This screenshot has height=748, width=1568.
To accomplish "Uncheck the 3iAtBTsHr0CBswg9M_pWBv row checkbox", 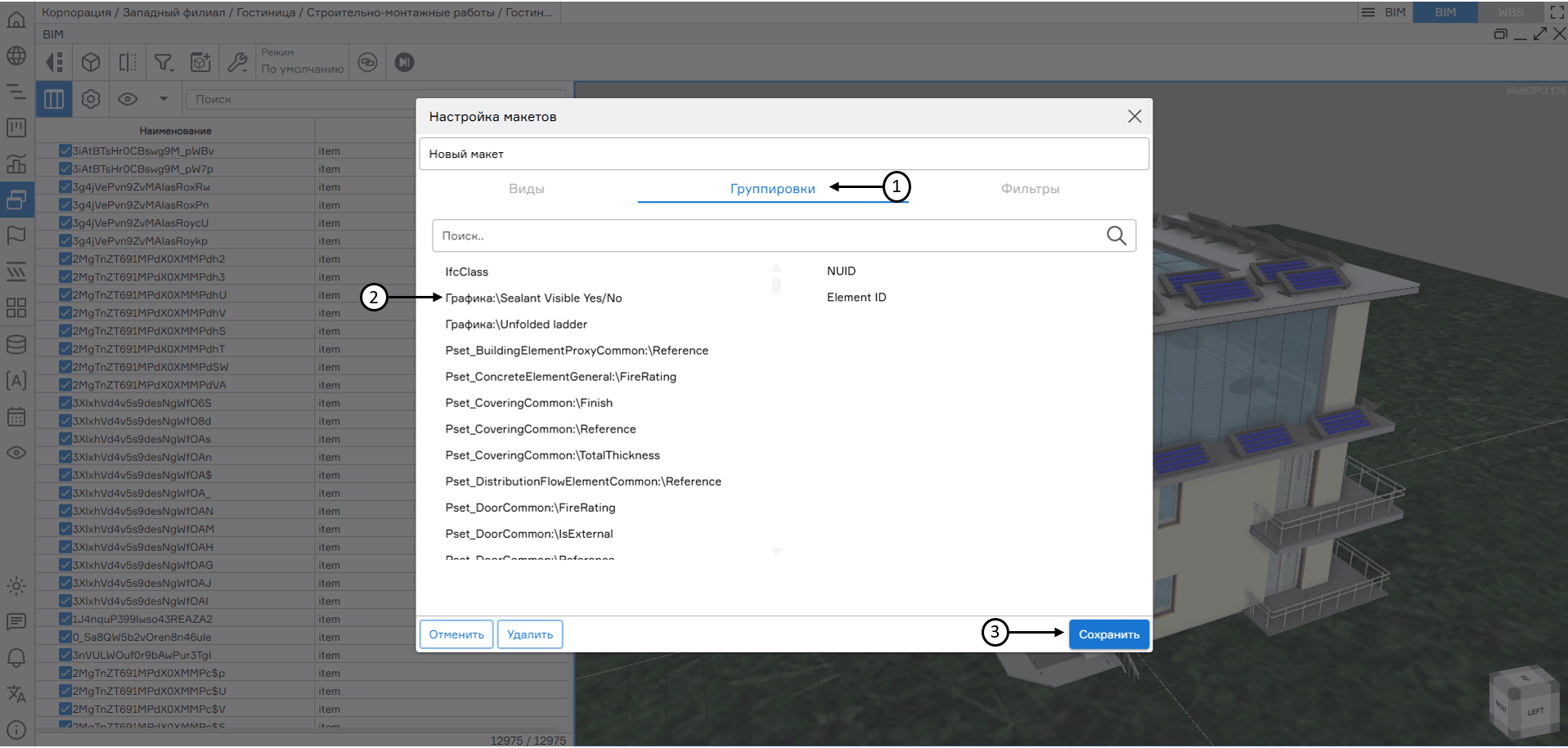I will [x=65, y=150].
